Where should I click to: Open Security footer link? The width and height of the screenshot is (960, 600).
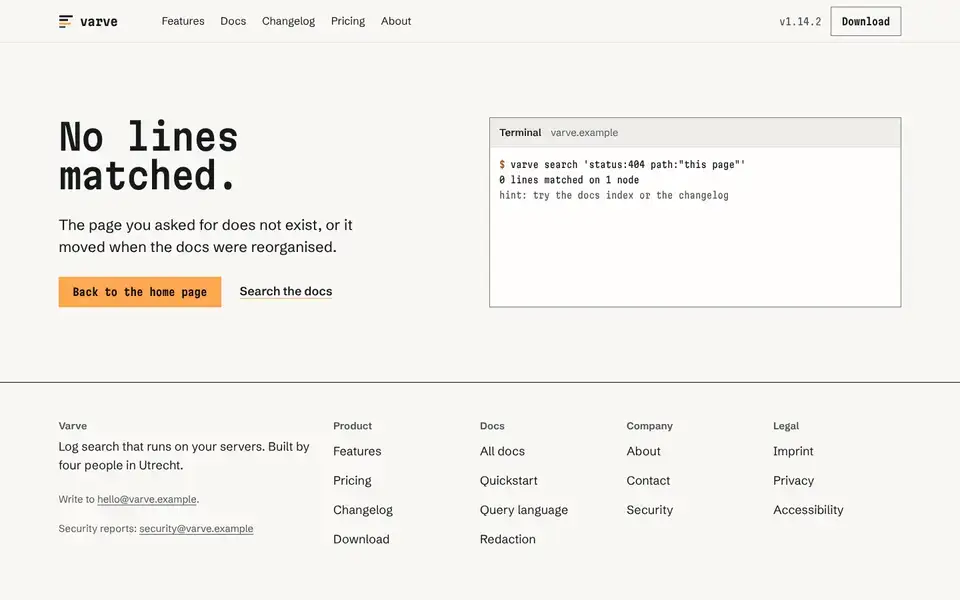click(650, 510)
